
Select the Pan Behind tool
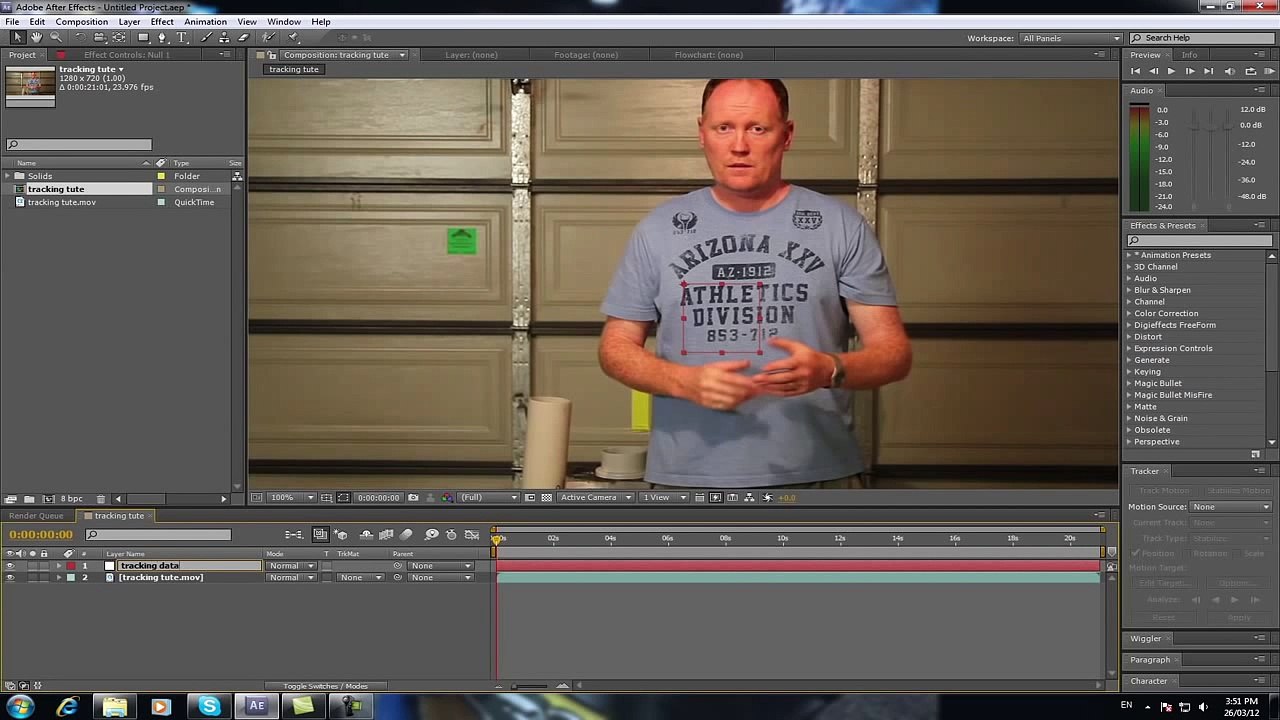point(118,37)
